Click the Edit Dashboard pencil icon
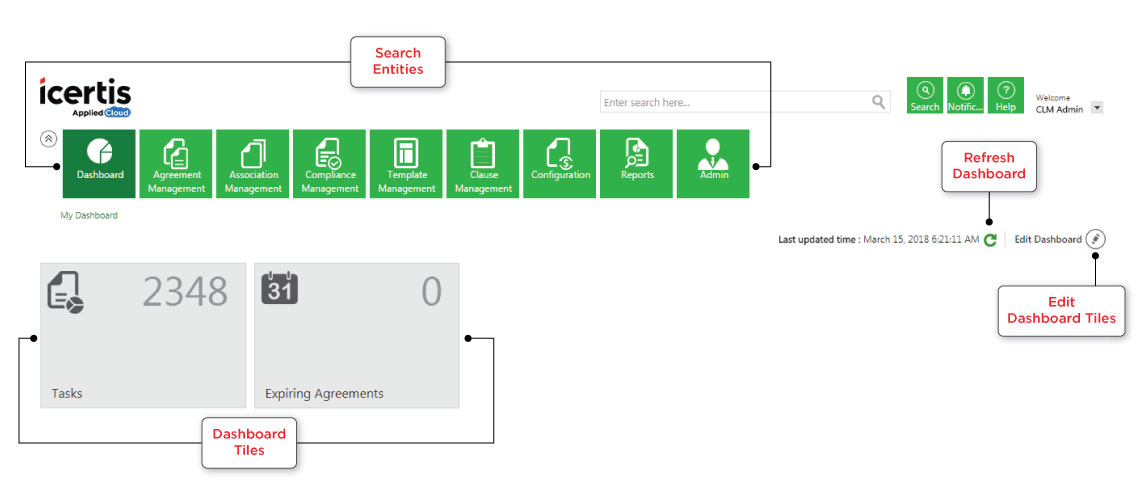 point(1096,239)
